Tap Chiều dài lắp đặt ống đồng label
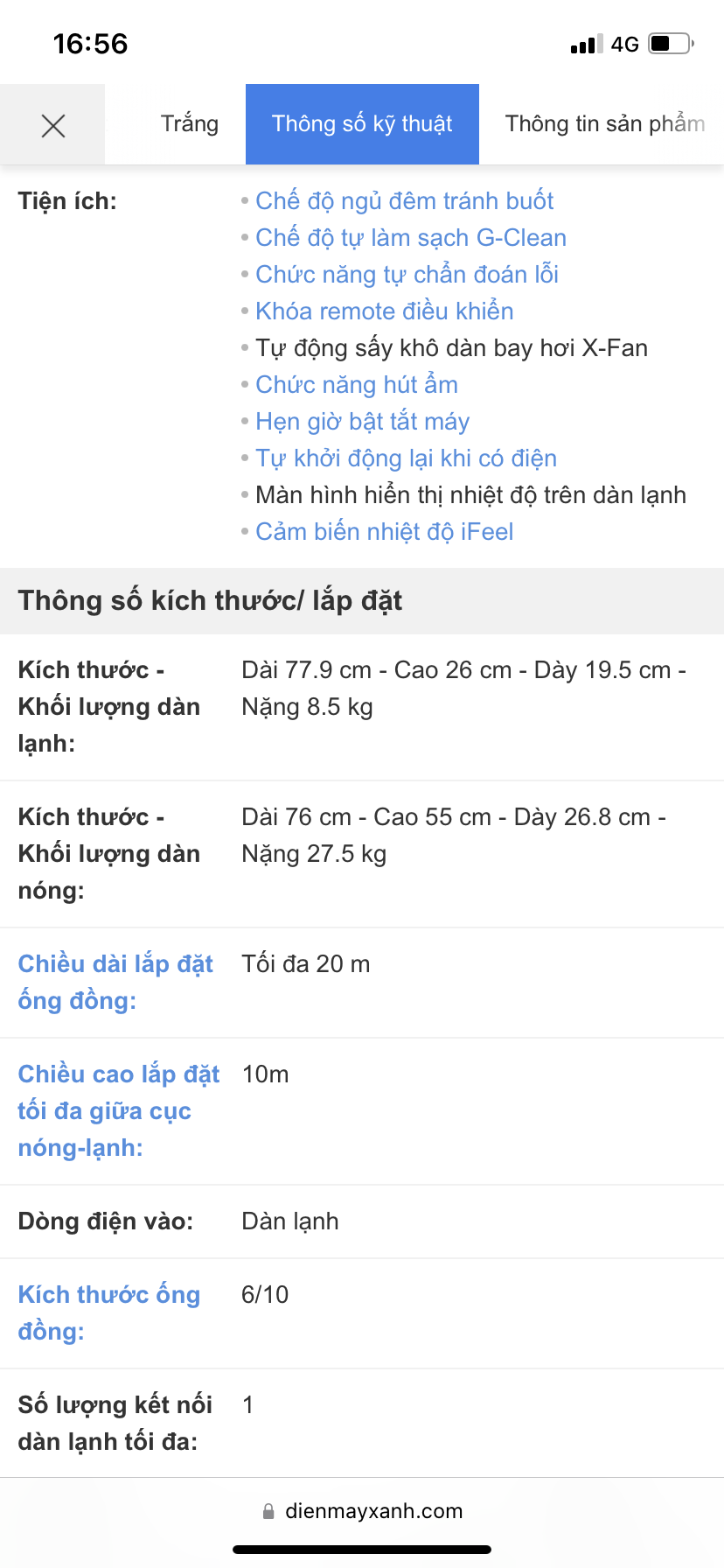The height and width of the screenshot is (1568, 724). 115,982
